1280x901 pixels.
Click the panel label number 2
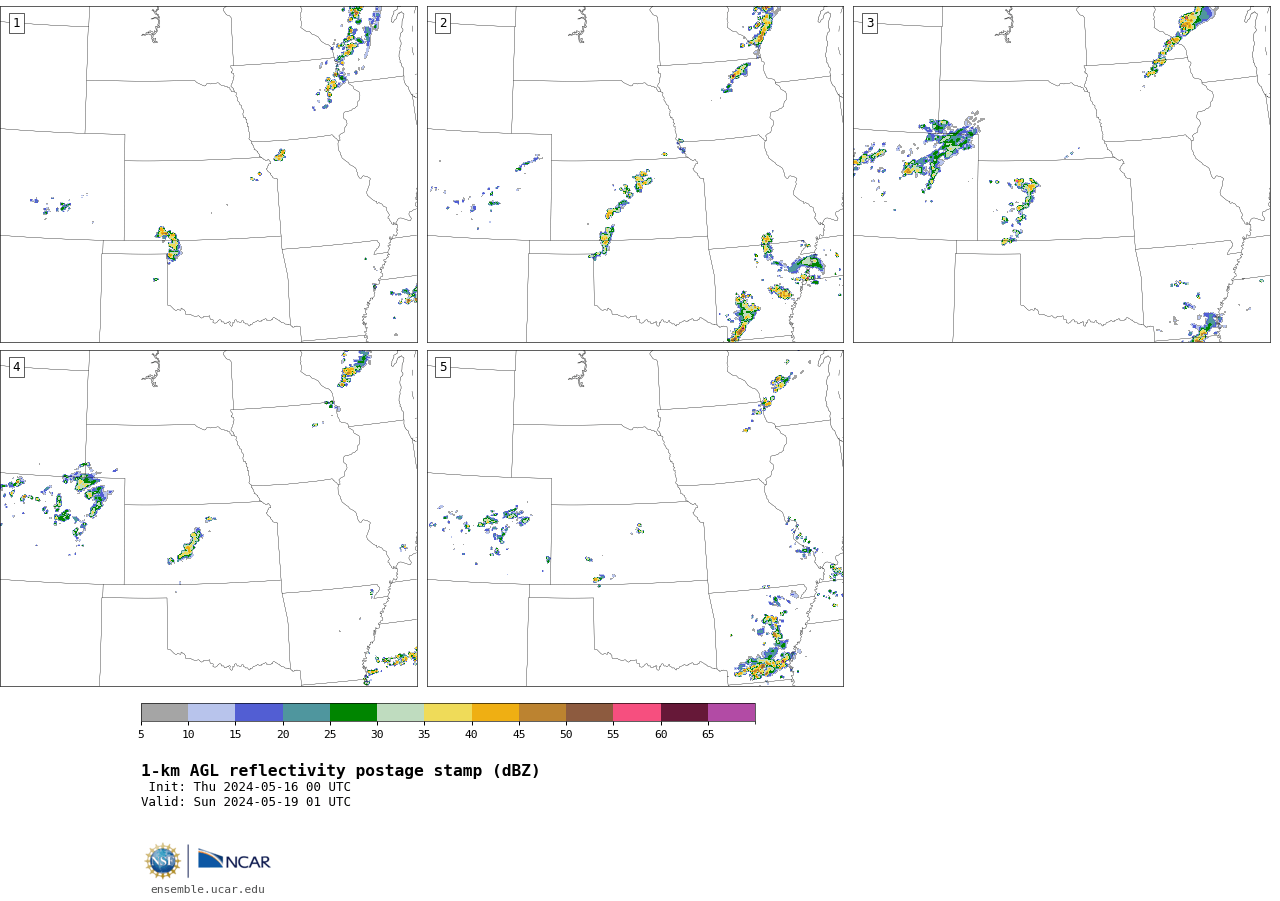443,23
